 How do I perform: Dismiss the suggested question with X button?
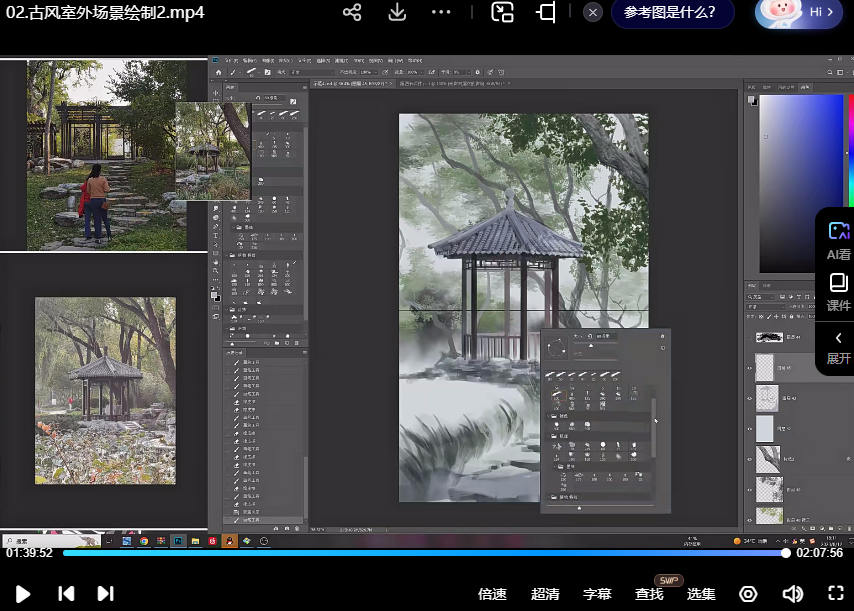[593, 13]
